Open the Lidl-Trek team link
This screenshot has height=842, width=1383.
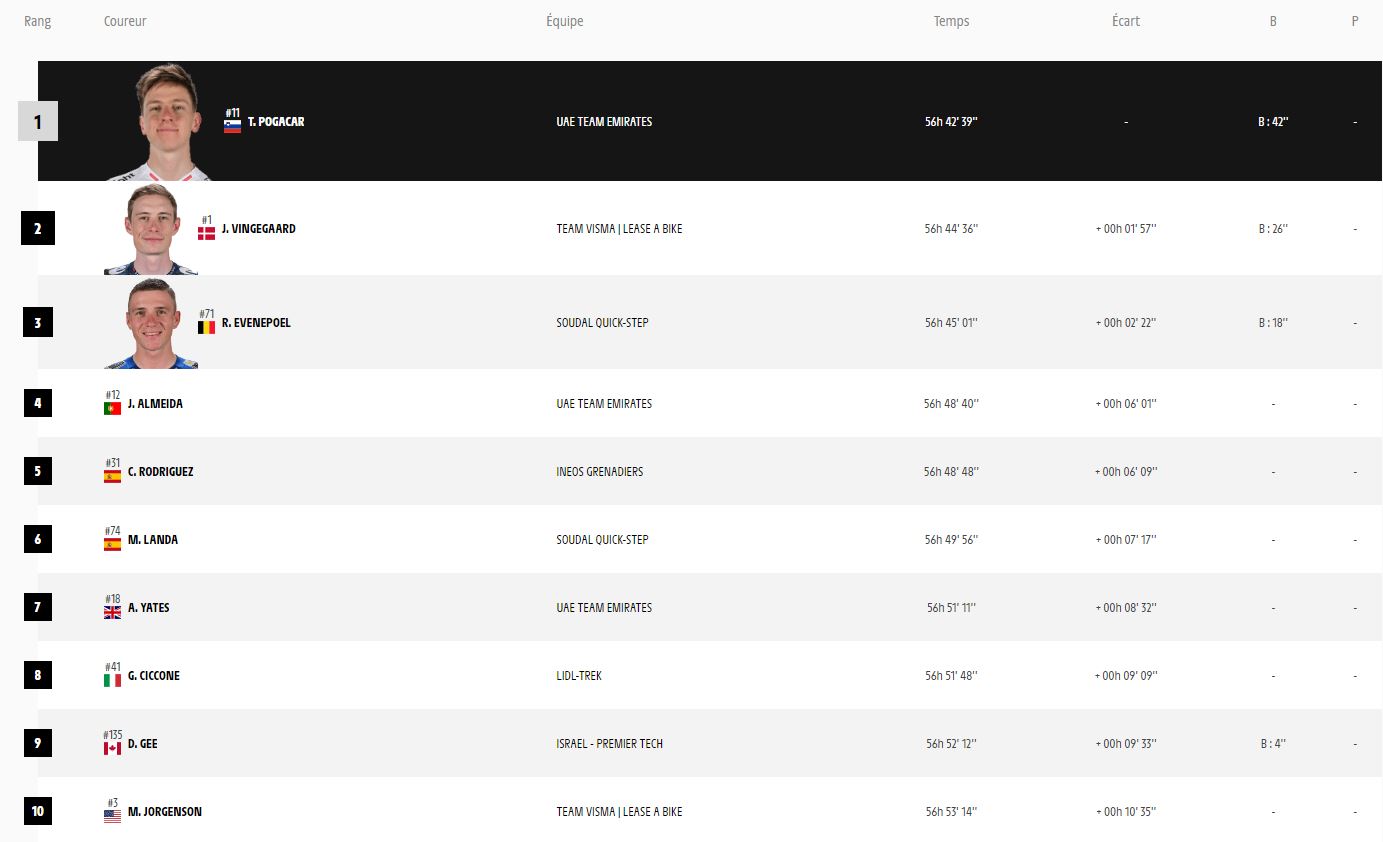point(579,676)
